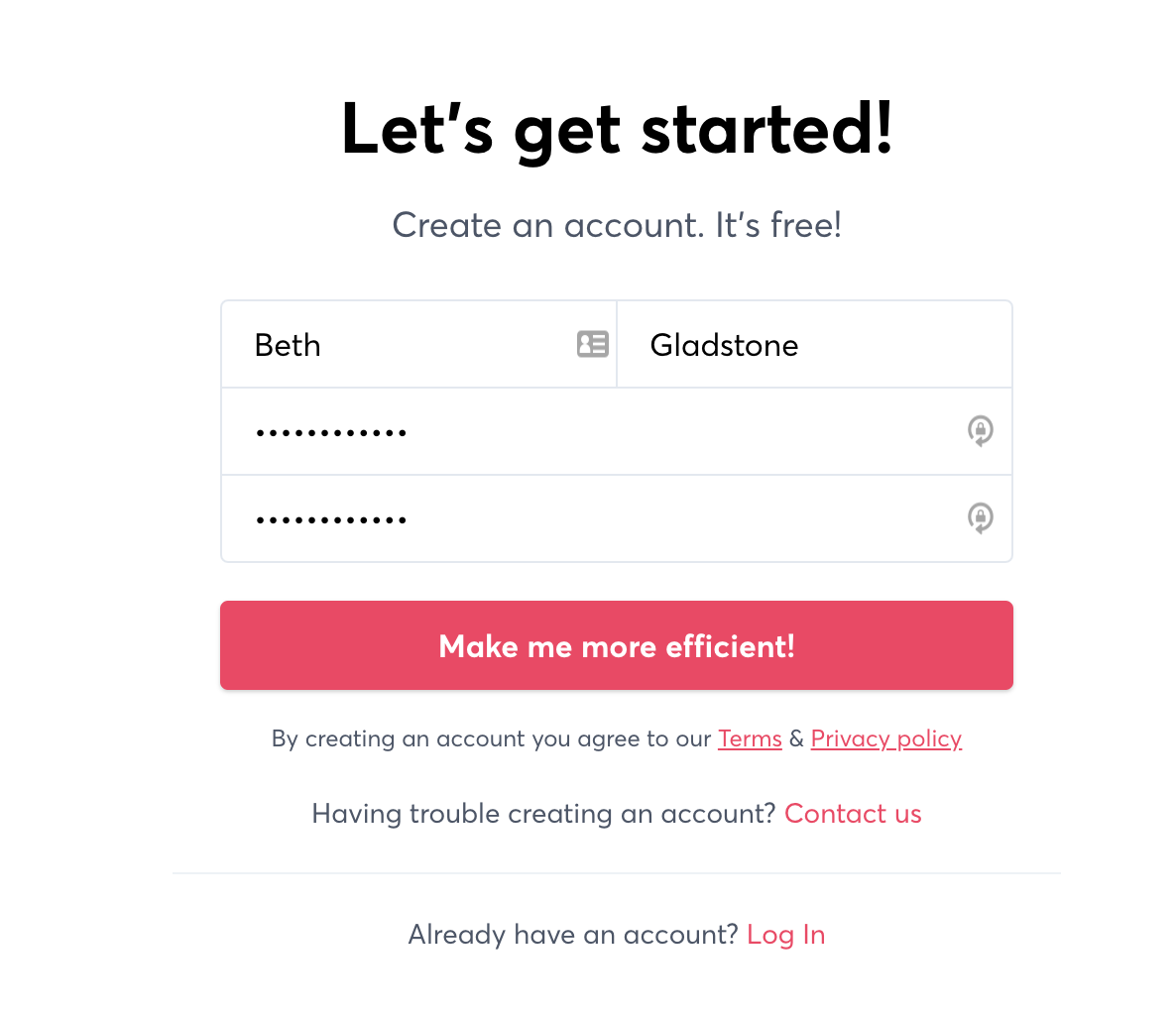
Task: Click the "Having trouble creating an account?" text
Action: (x=542, y=814)
